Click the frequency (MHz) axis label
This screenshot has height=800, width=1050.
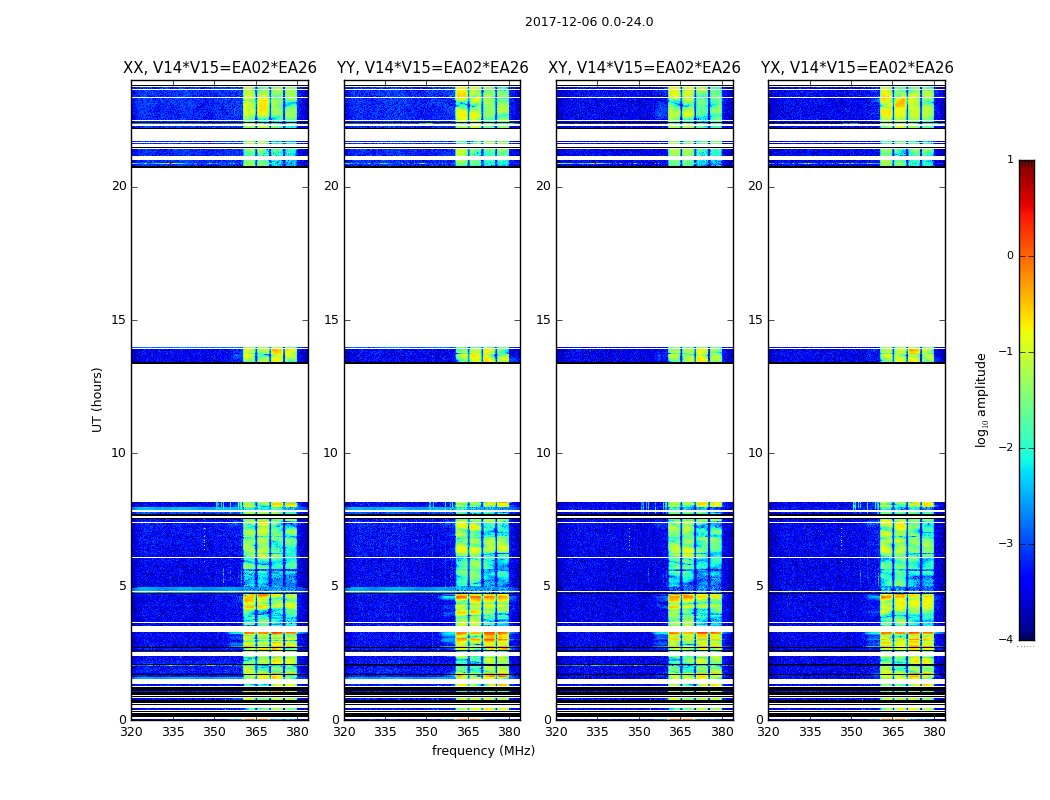point(483,750)
